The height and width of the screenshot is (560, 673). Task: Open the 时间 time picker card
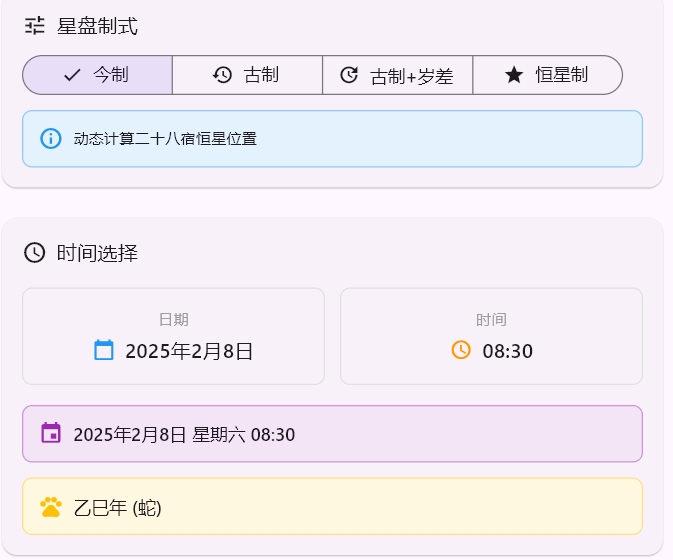click(491, 336)
